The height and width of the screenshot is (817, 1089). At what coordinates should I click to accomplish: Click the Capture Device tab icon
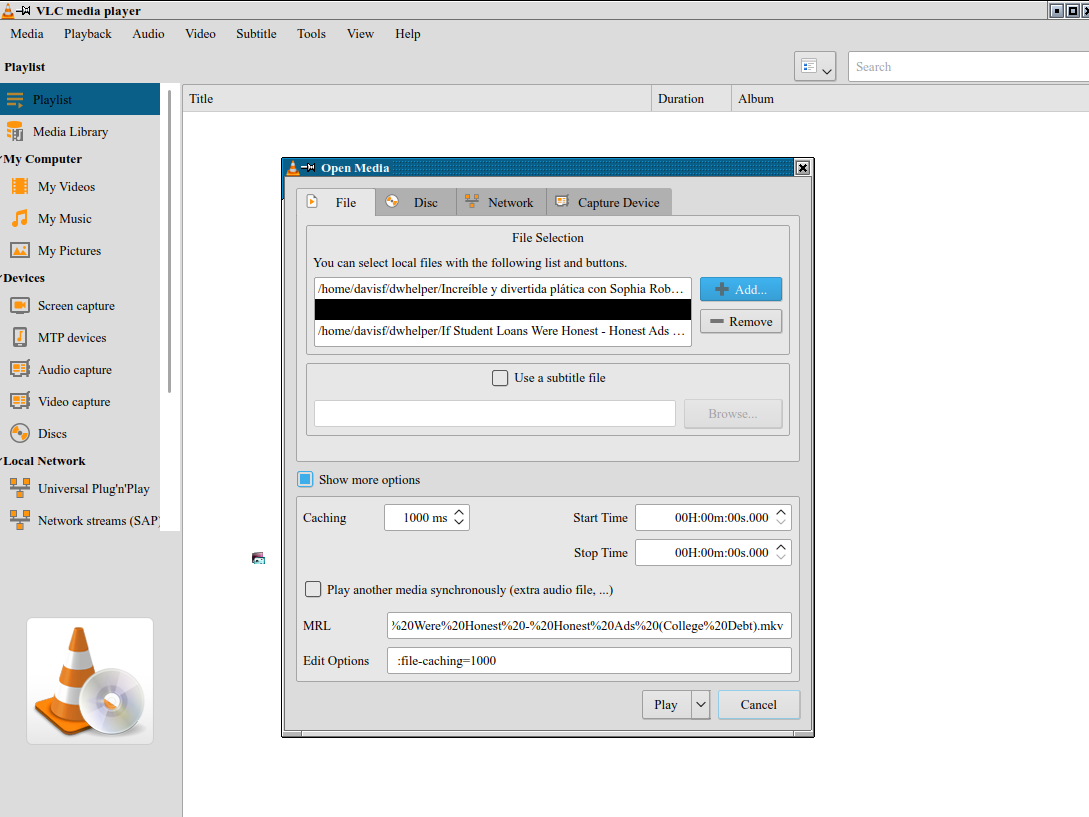tap(562, 201)
